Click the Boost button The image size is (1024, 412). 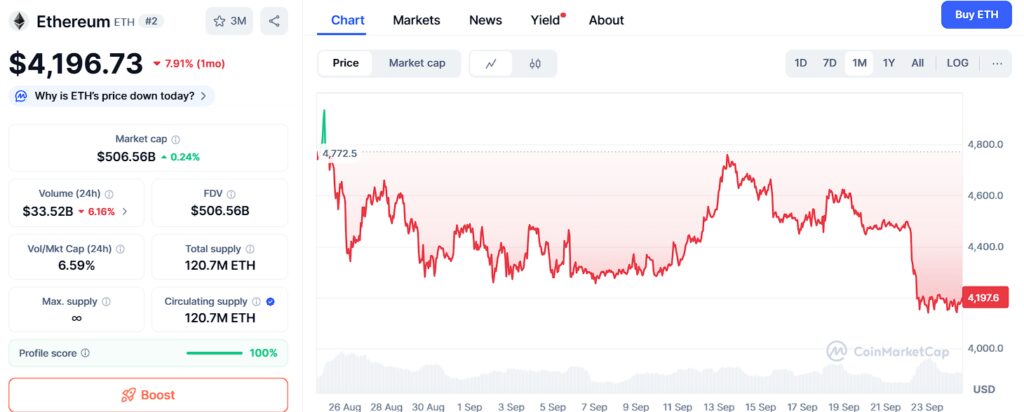[x=148, y=395]
